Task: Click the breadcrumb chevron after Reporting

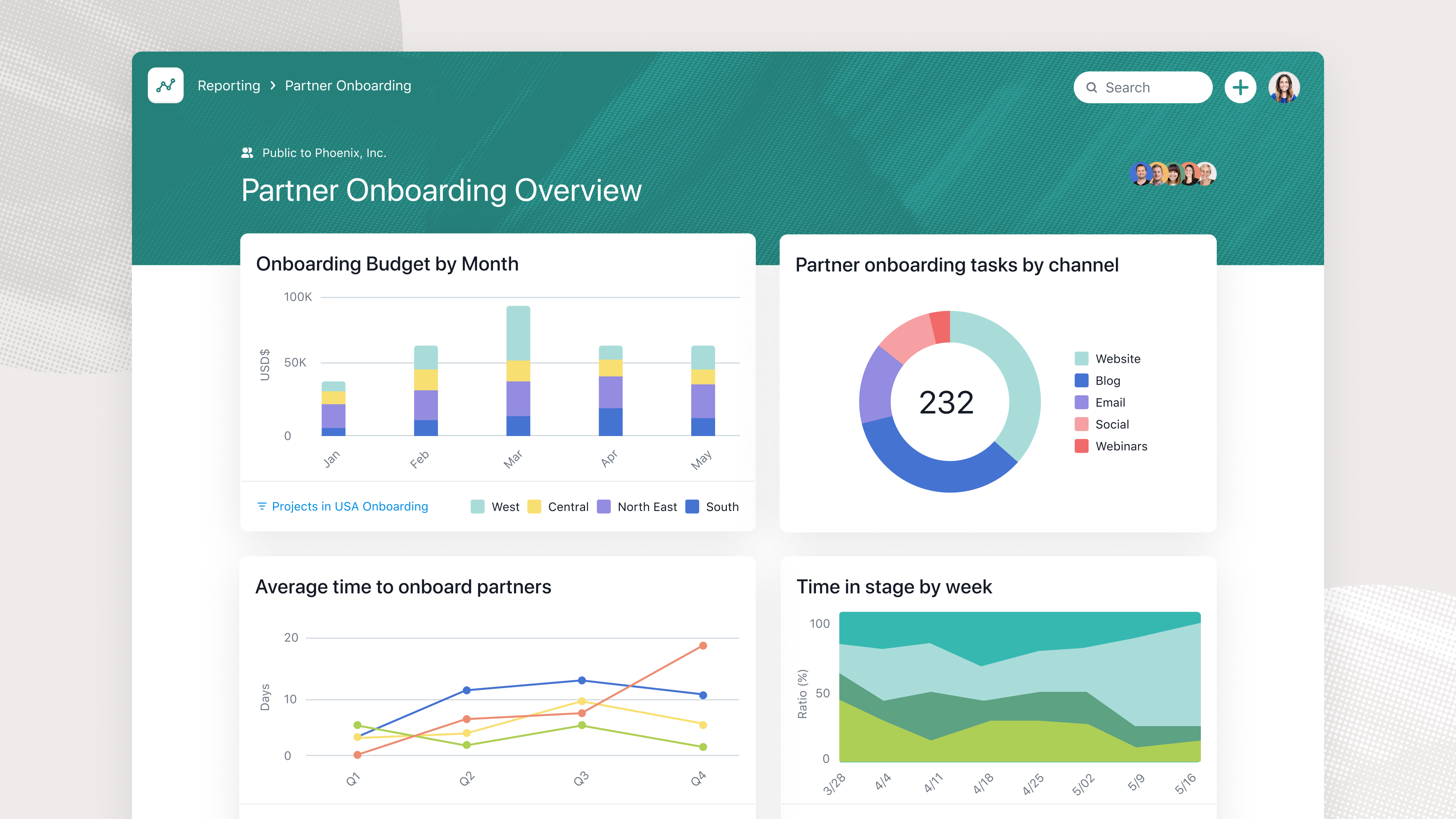Action: 273,85
